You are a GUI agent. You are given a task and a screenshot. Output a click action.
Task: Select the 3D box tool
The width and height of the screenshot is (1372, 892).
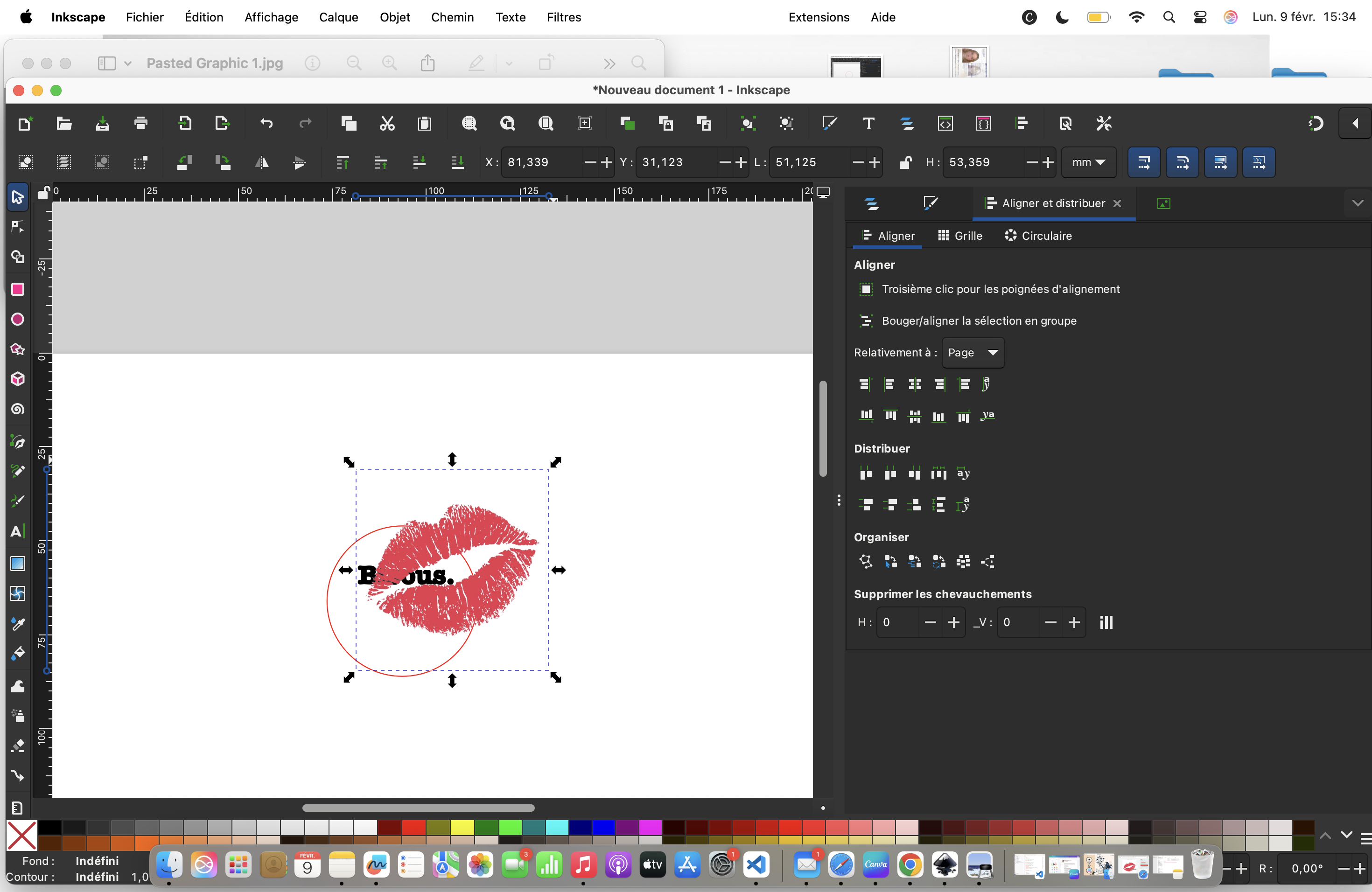tap(17, 379)
